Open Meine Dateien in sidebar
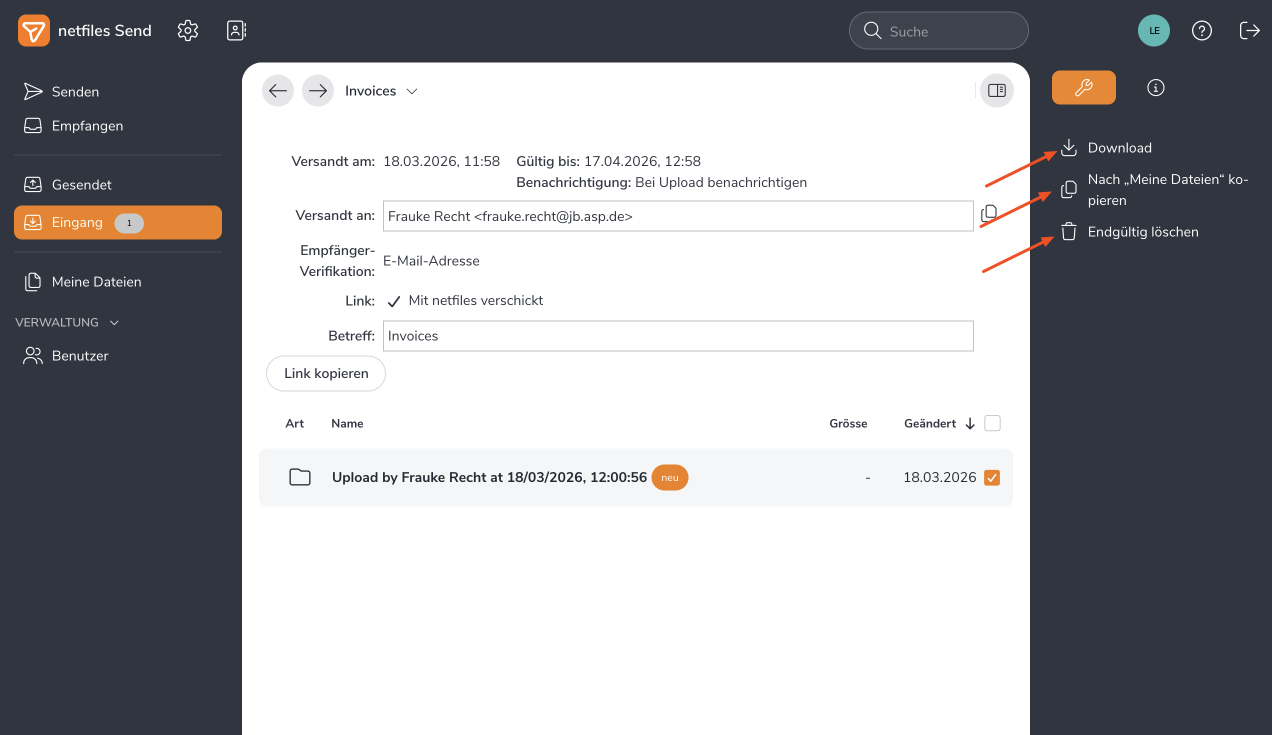The image size is (1272, 735). tap(96, 282)
